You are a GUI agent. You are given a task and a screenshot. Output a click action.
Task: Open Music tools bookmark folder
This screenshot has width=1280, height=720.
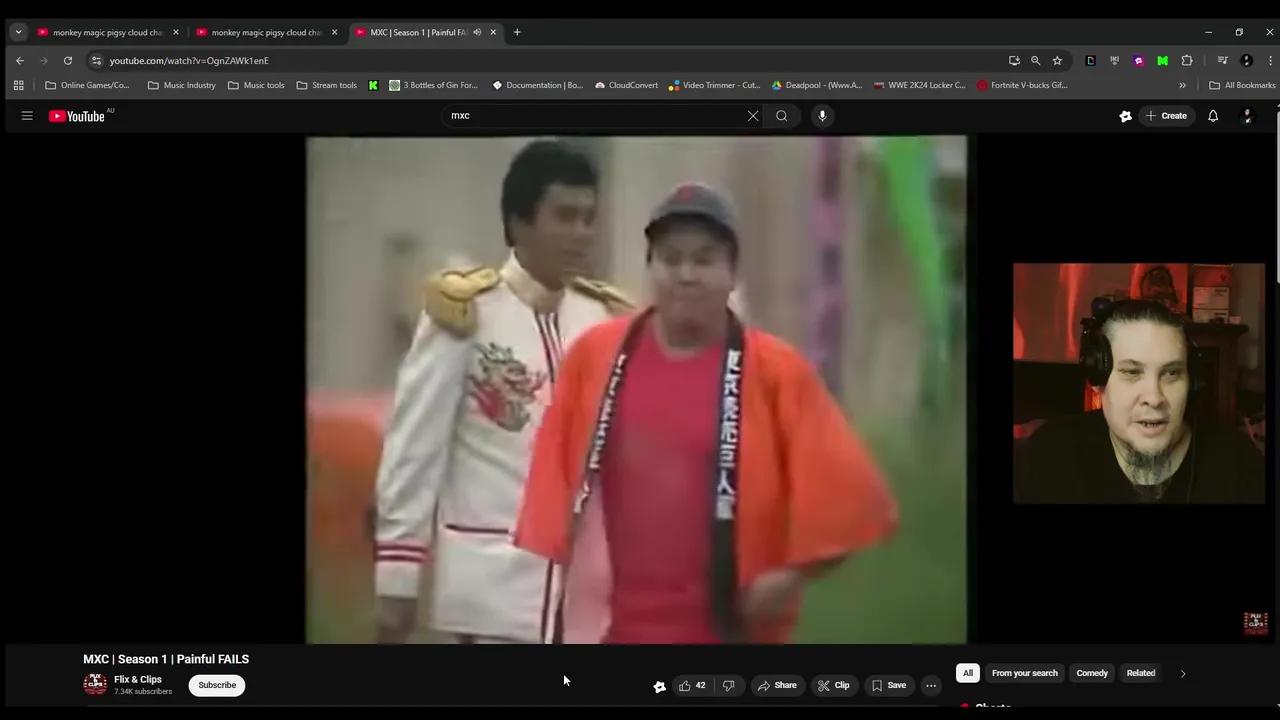[x=256, y=85]
